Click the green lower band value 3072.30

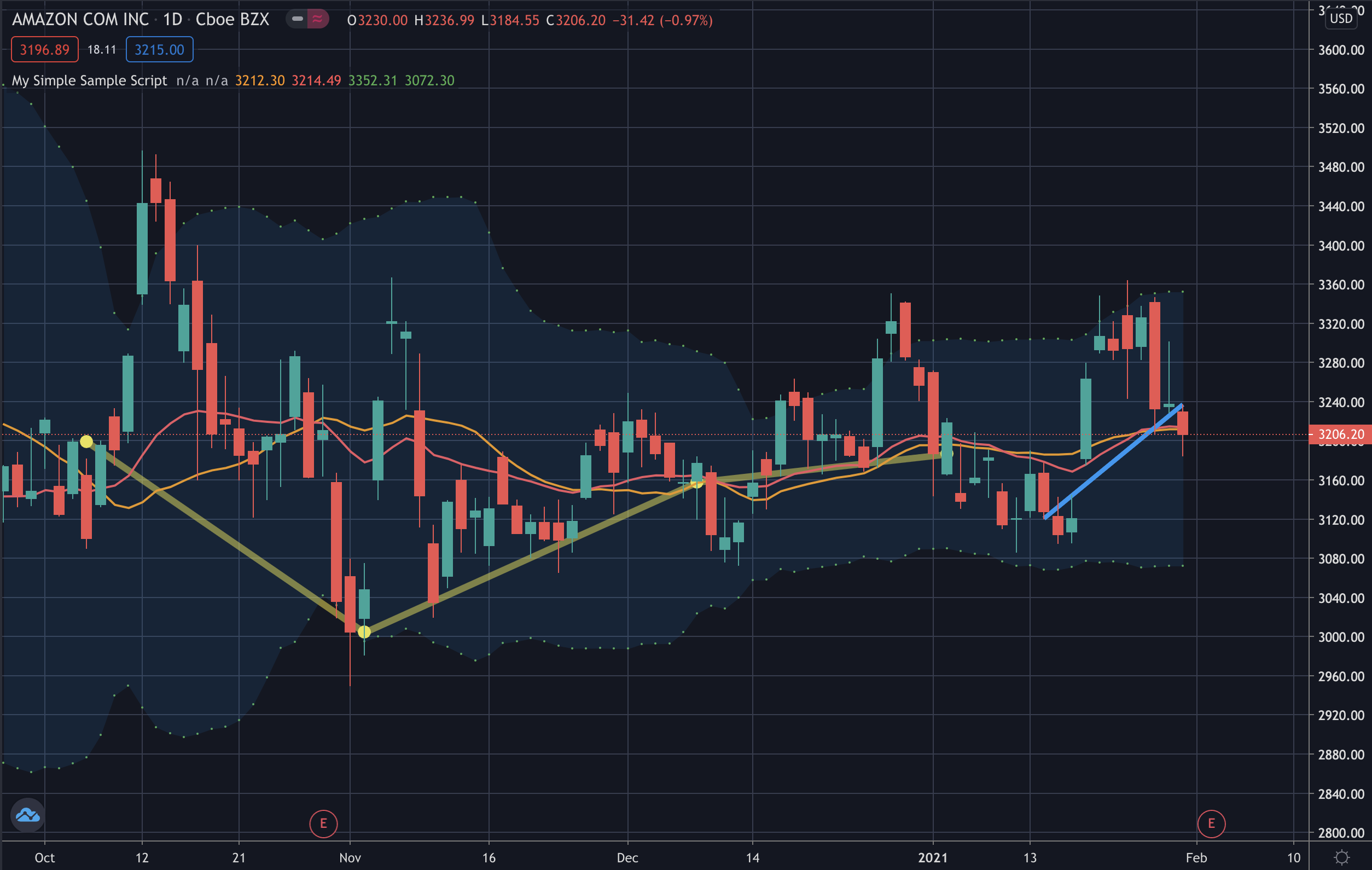(x=429, y=80)
